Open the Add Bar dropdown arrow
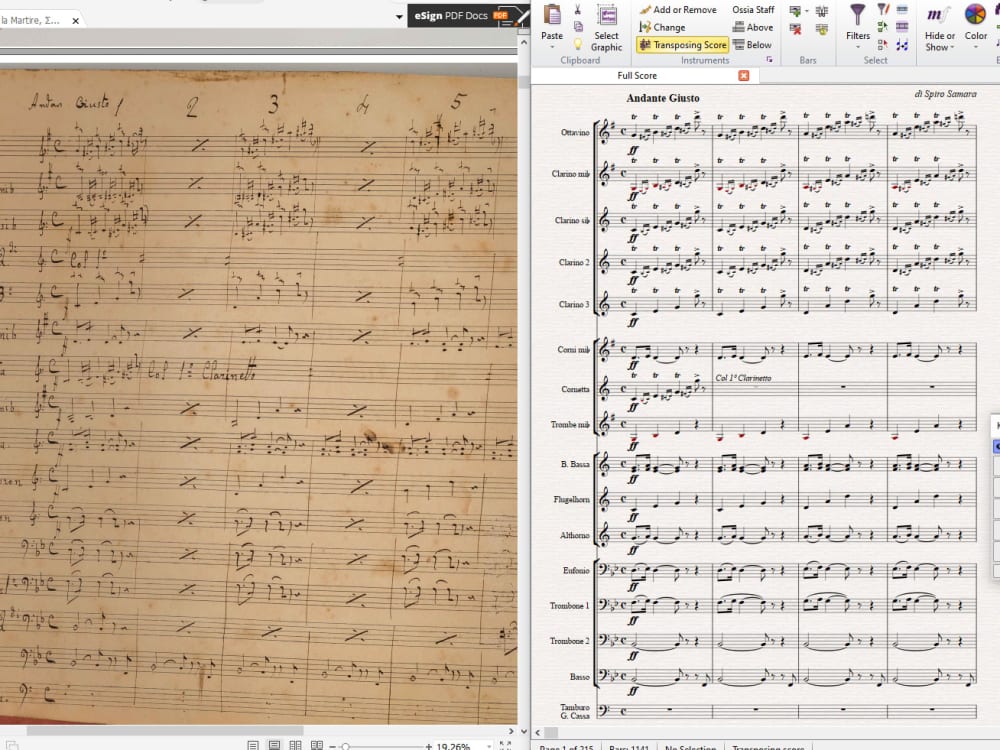This screenshot has width=1000, height=750. tap(806, 11)
